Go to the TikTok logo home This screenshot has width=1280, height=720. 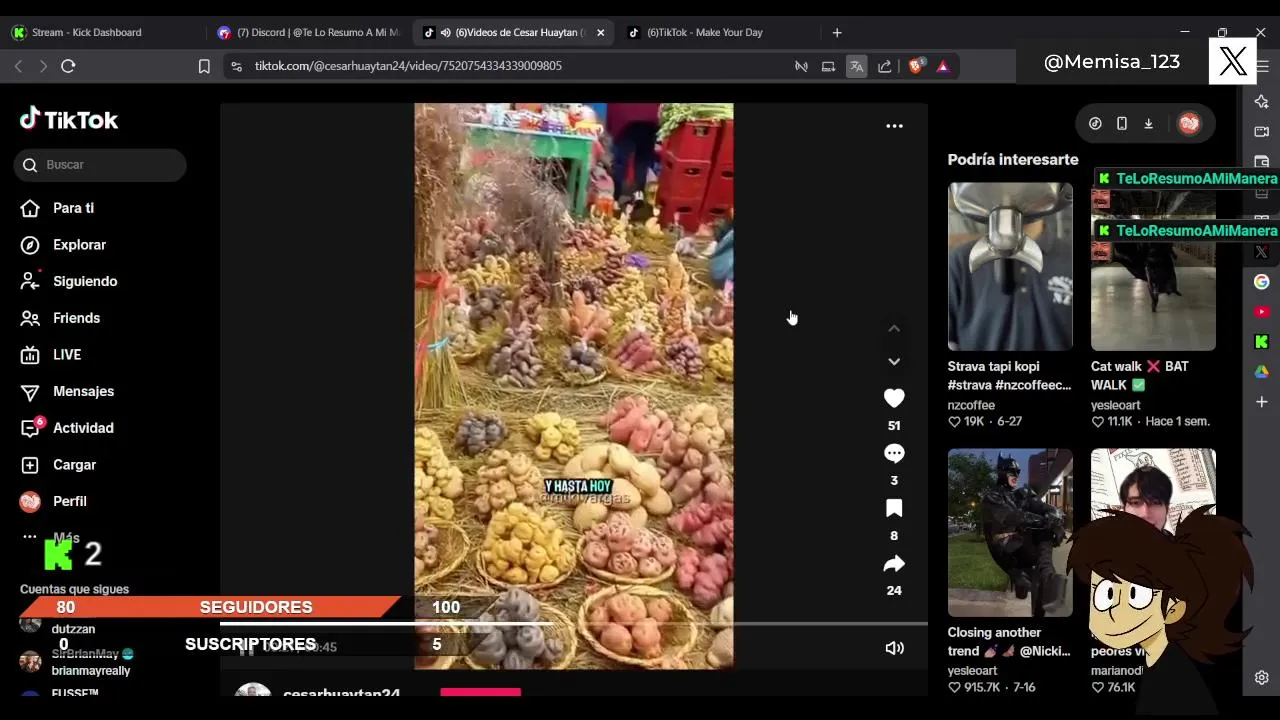click(69, 120)
